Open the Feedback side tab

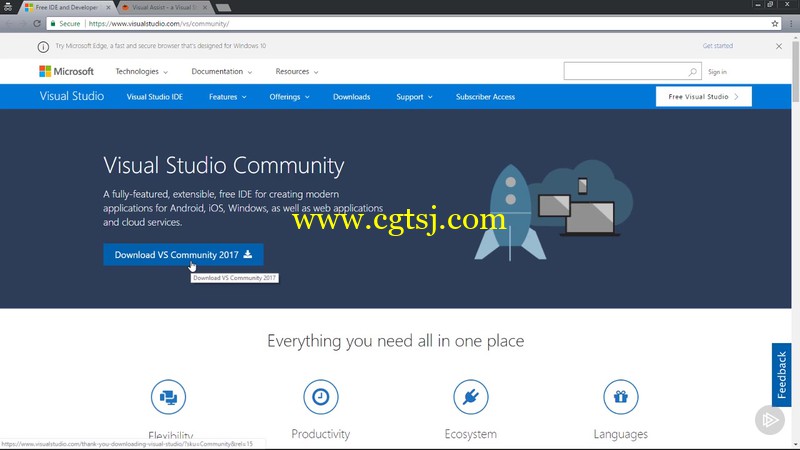pos(782,375)
